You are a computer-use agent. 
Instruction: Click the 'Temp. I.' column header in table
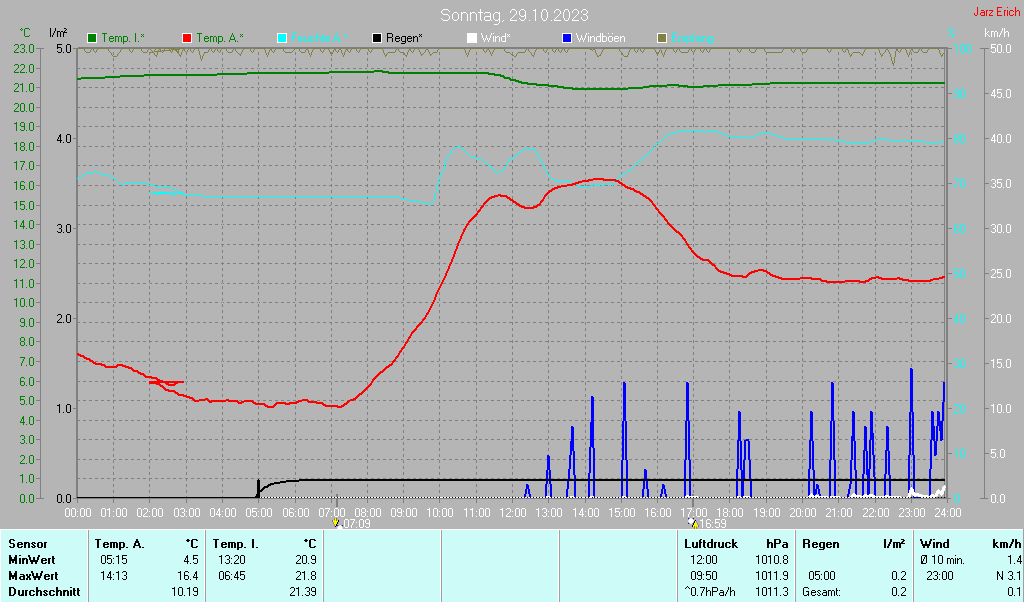click(x=235, y=544)
